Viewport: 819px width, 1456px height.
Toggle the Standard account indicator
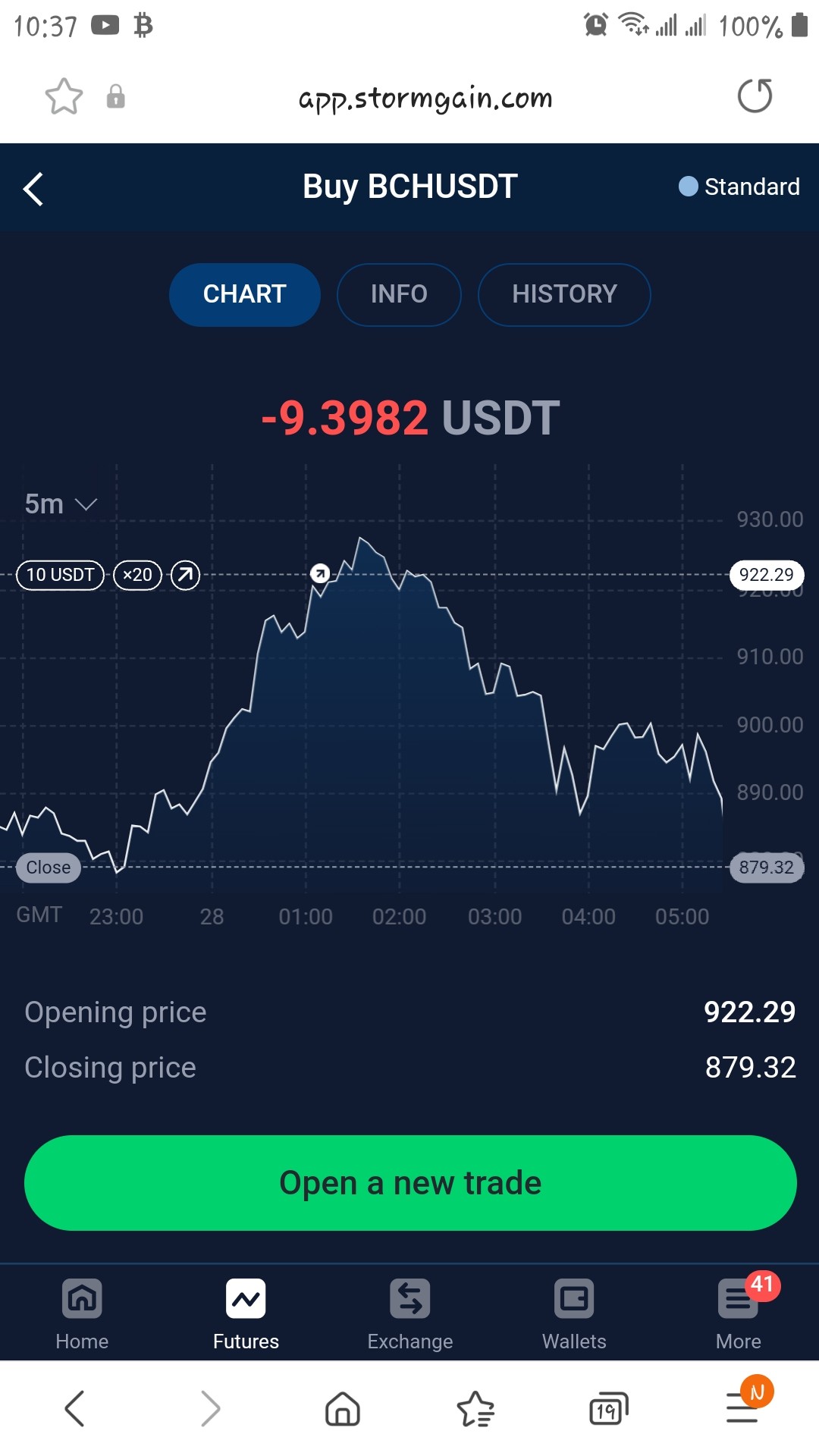point(739,187)
